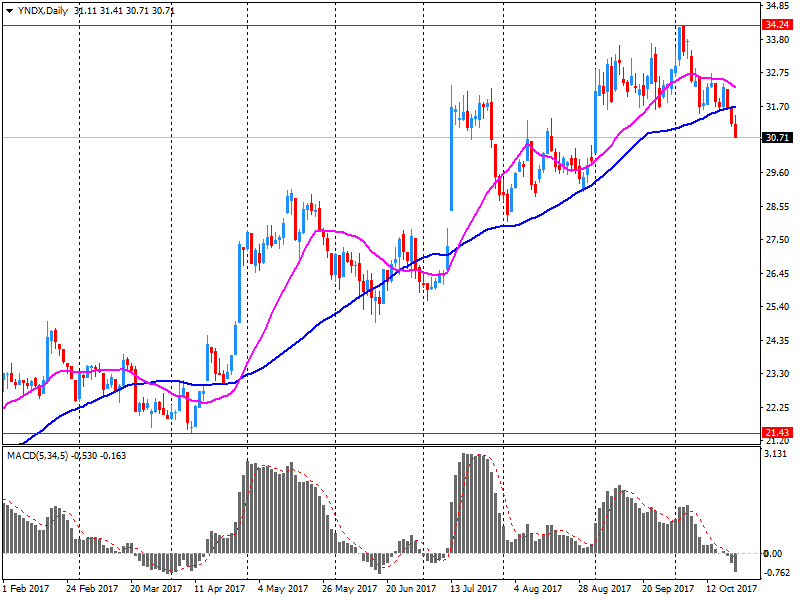Click the 29.60 price scale value
Screen dimensions: 800x600
click(778, 173)
